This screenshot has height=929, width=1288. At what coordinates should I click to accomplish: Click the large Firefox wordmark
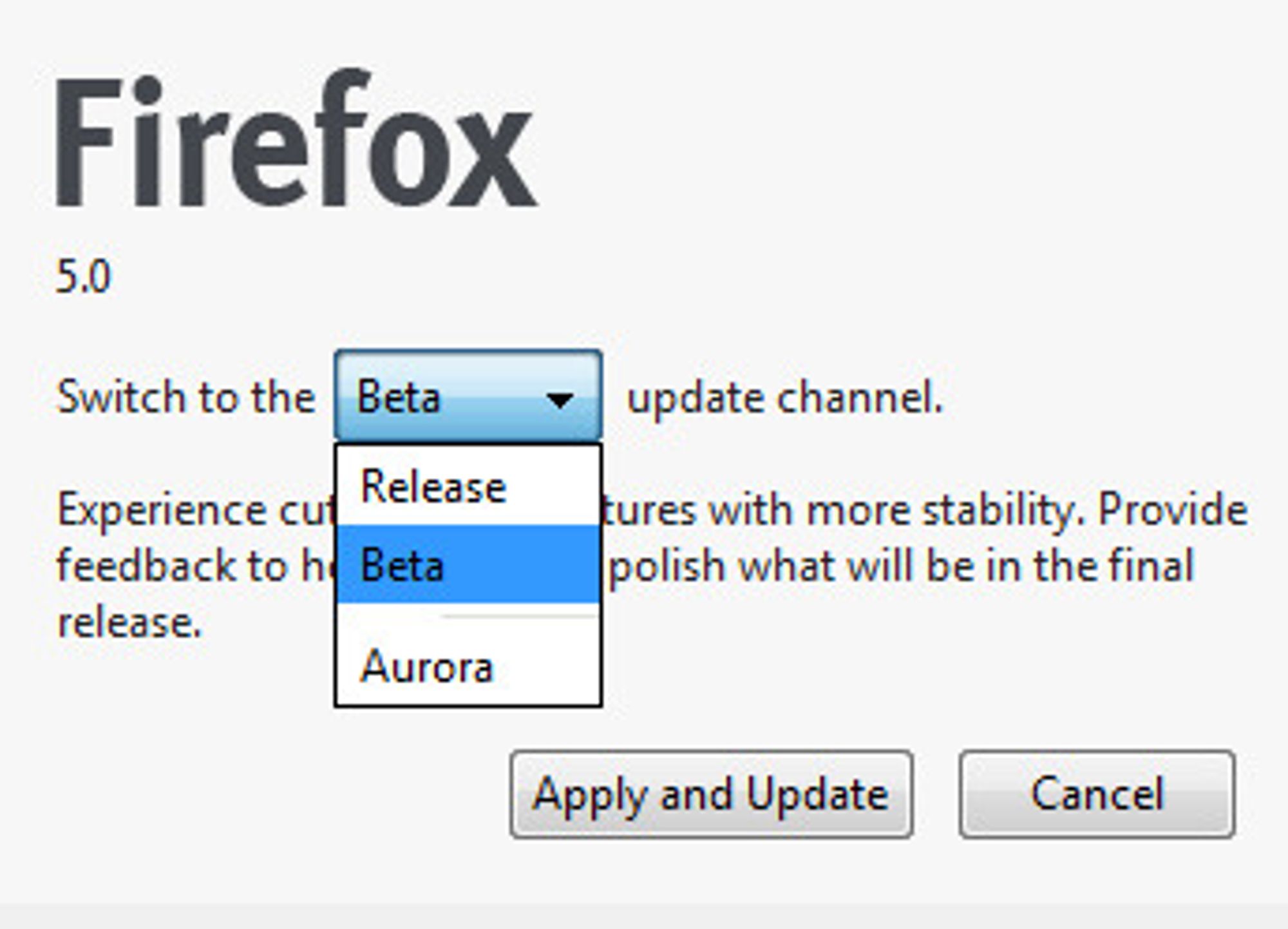tap(296, 139)
